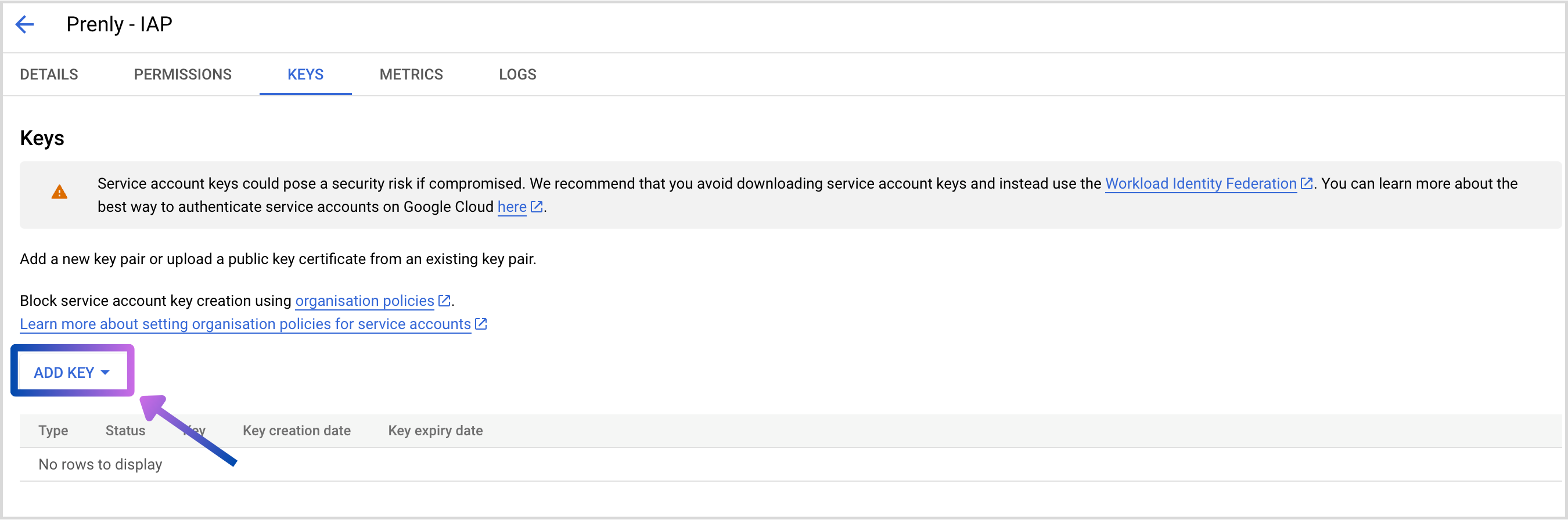
Task: Click the Type column header
Action: [x=53, y=431]
